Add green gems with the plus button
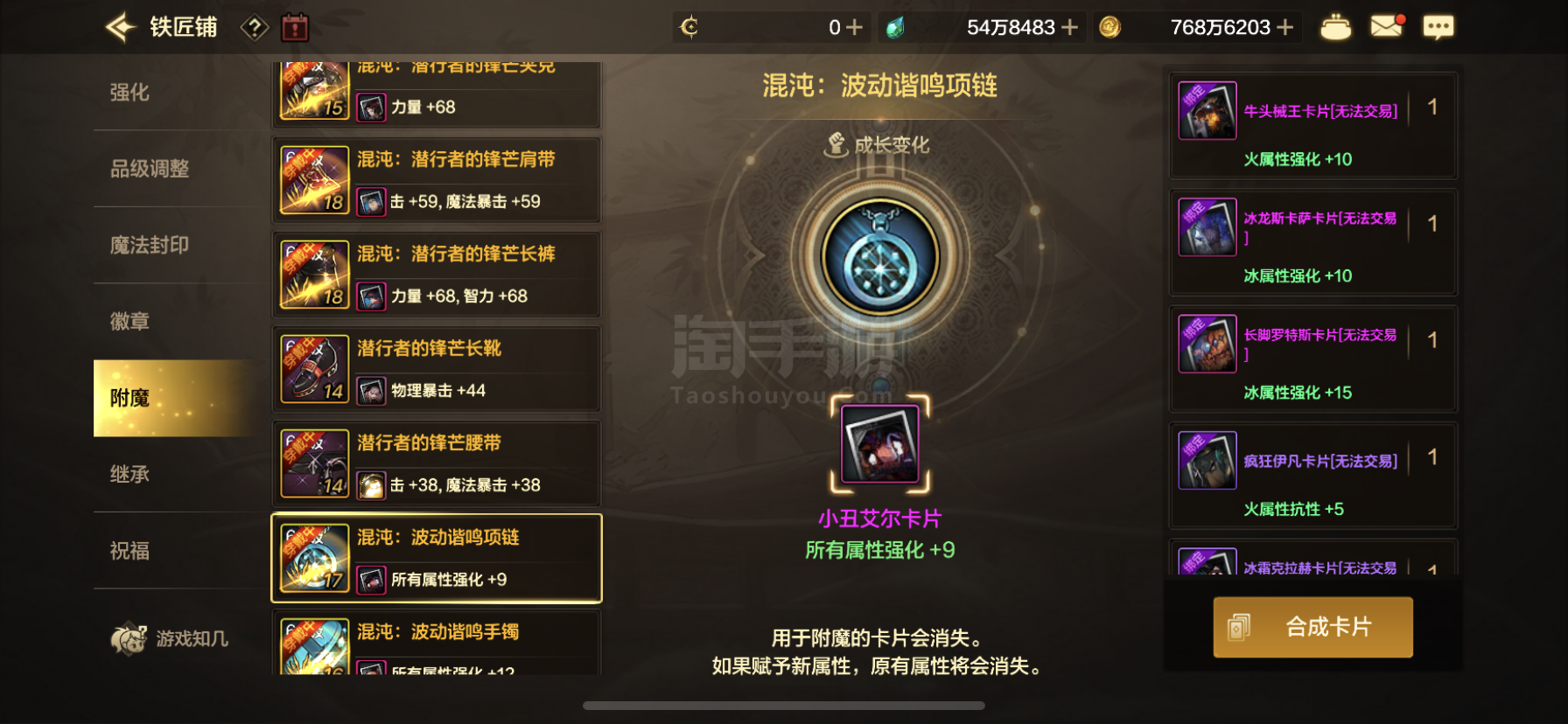Screen dimensions: 1568x724 click(x=1069, y=28)
